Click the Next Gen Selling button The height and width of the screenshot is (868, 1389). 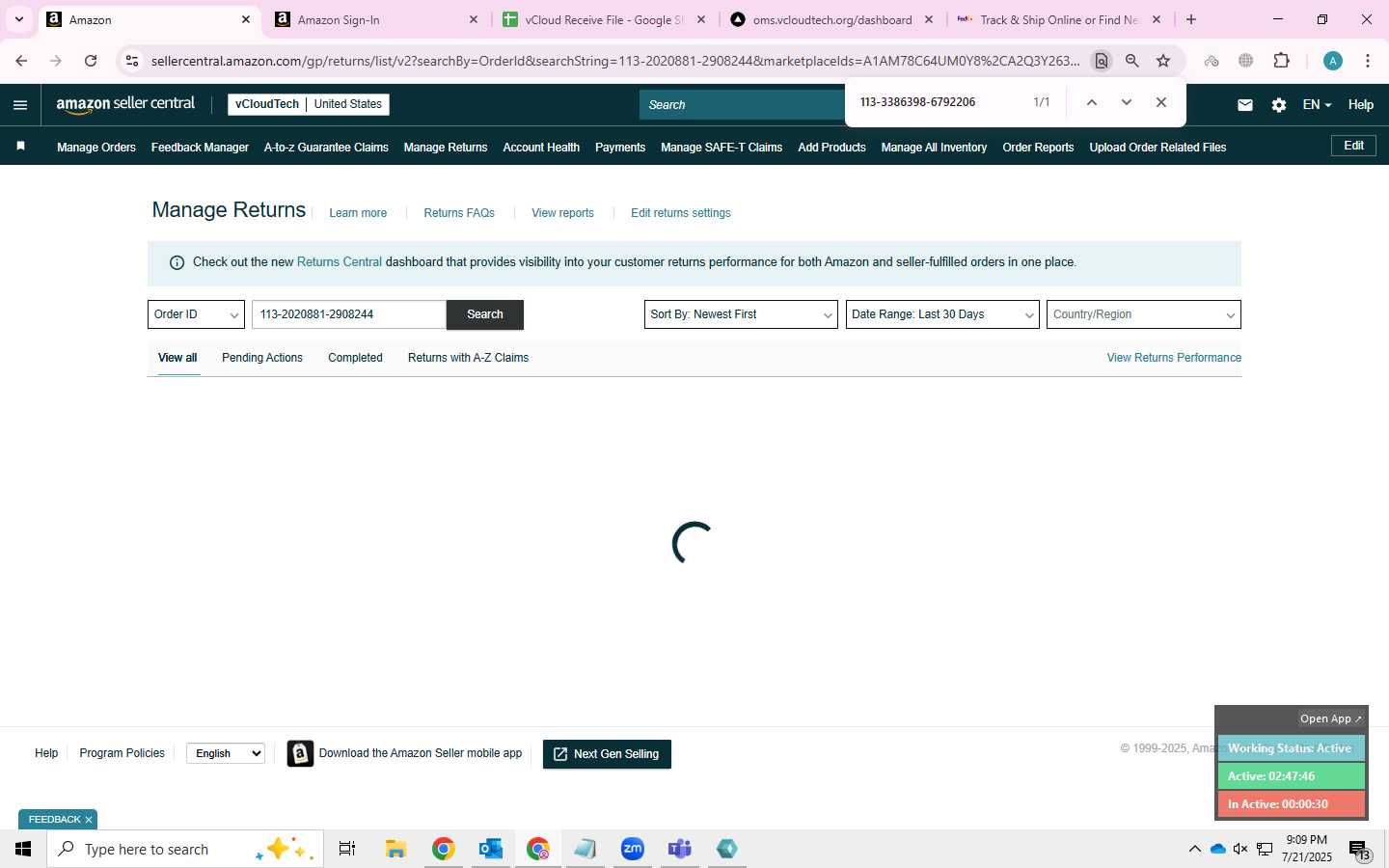click(x=607, y=754)
